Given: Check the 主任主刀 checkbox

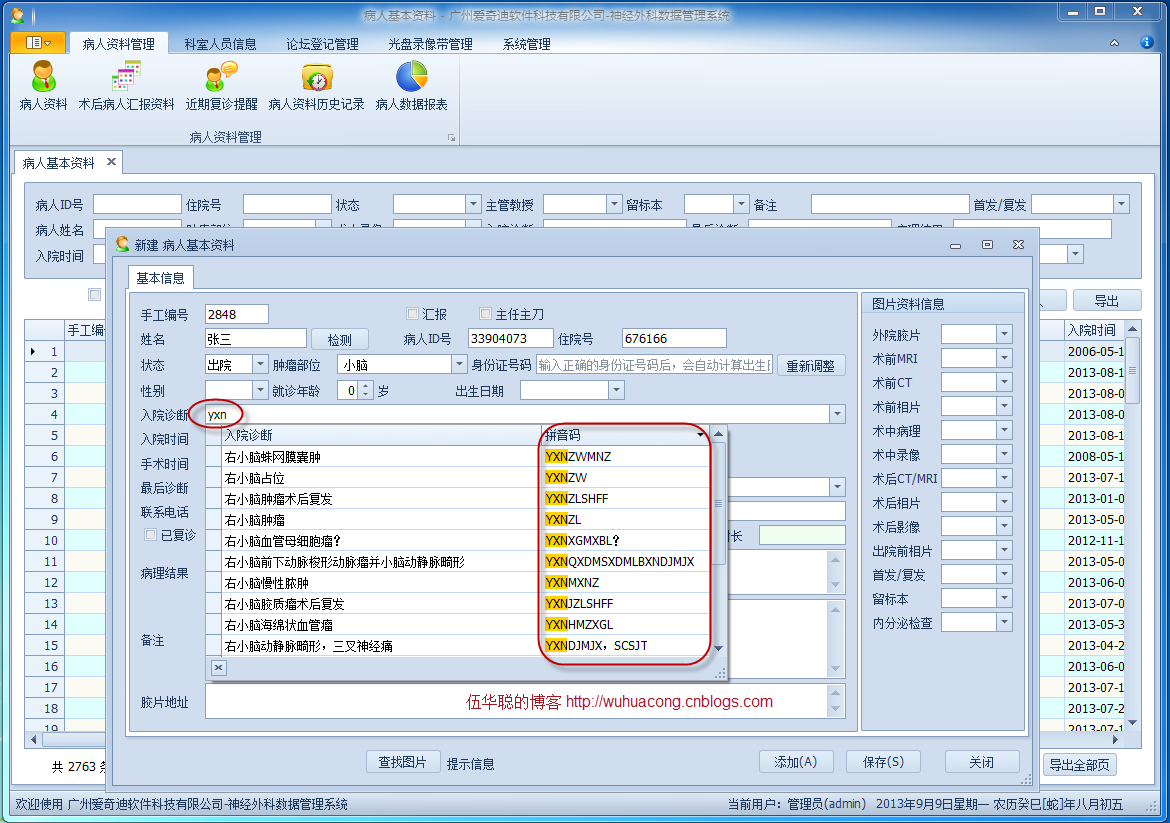Looking at the screenshot, I should (486, 313).
